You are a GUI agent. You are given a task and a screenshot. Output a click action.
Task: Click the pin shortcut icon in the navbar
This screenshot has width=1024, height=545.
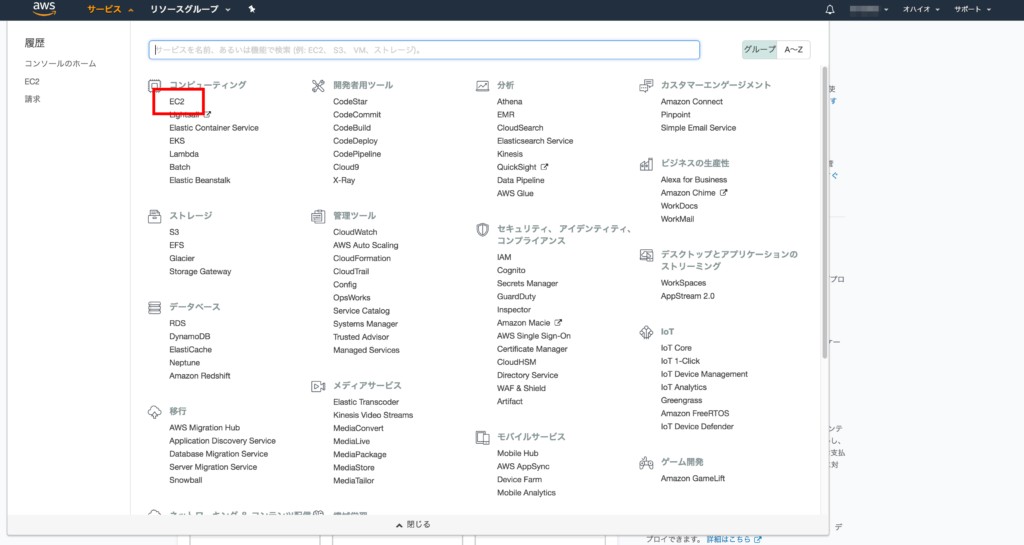pos(252,9)
